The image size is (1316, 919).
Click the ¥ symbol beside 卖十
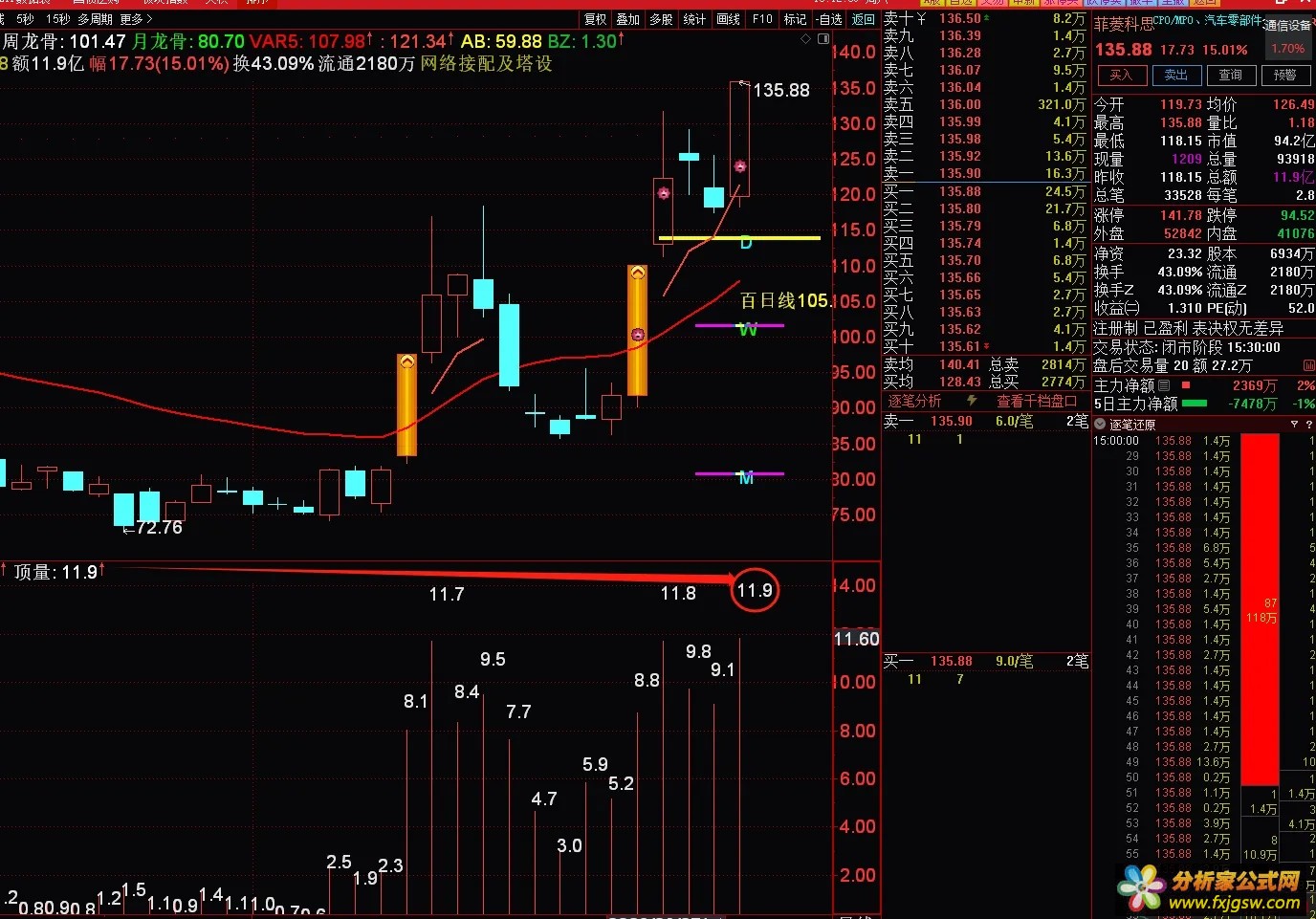point(921,18)
